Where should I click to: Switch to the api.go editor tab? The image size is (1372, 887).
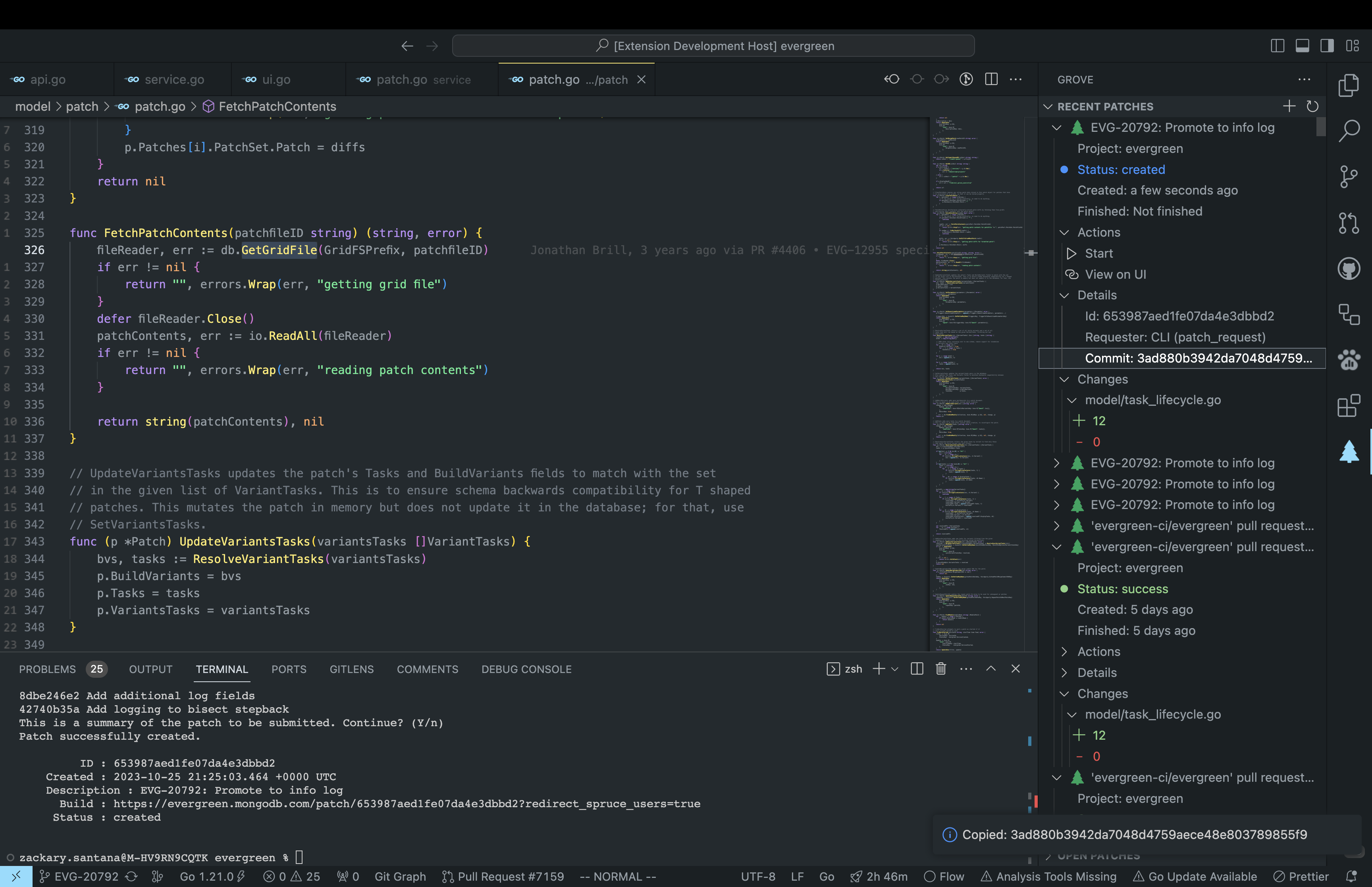tap(47, 79)
